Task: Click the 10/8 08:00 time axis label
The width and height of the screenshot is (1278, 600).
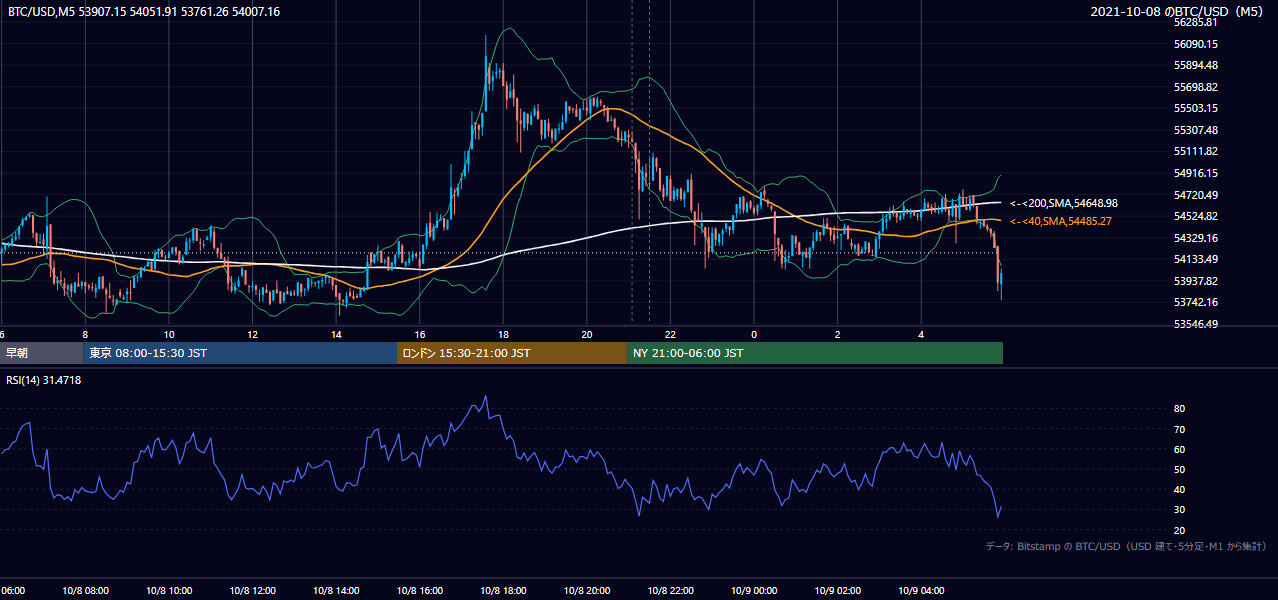Action: 85,590
